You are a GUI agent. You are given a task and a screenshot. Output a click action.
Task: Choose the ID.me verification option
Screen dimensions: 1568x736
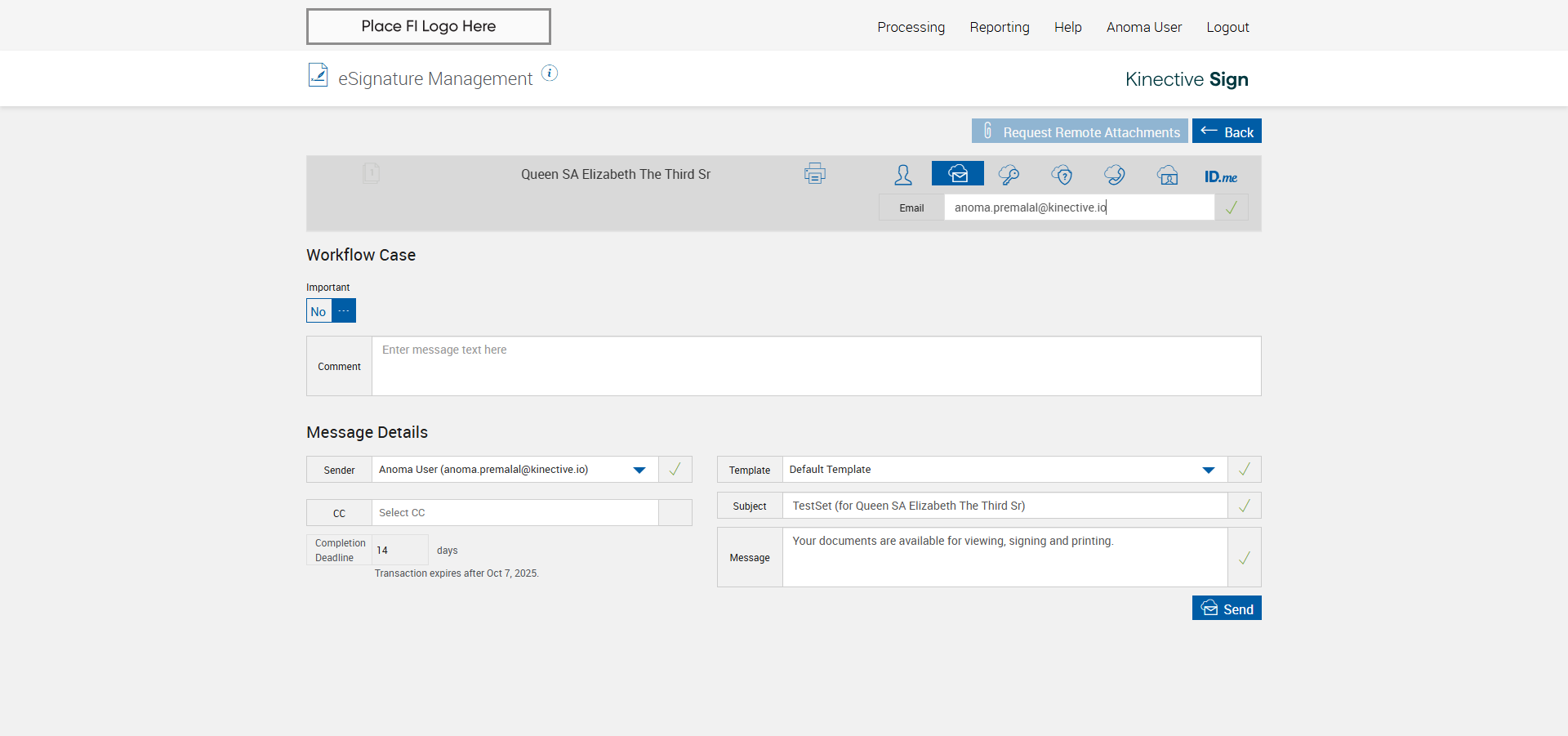tap(1221, 176)
